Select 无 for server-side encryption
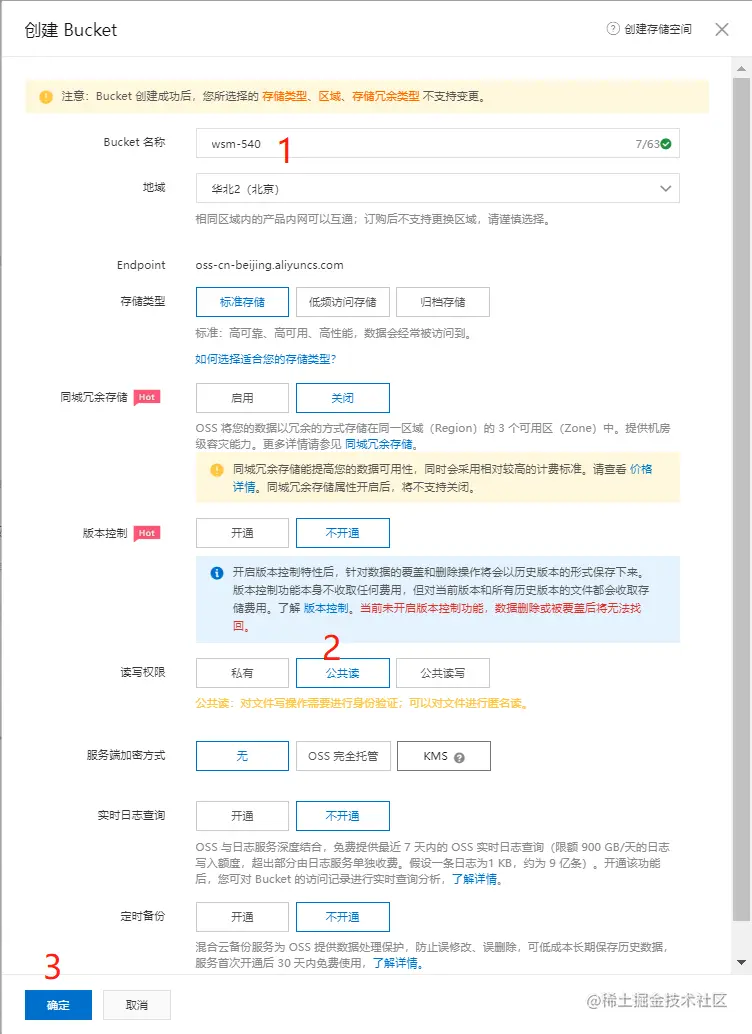The height and width of the screenshot is (1034, 752). pyautogui.click(x=242, y=756)
